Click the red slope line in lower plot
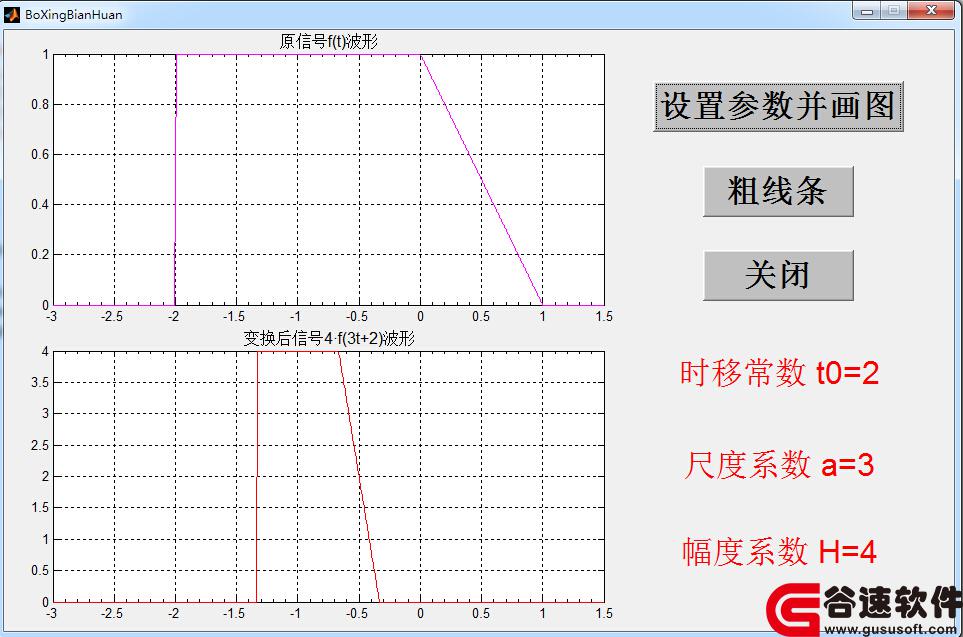 pyautogui.click(x=359, y=477)
